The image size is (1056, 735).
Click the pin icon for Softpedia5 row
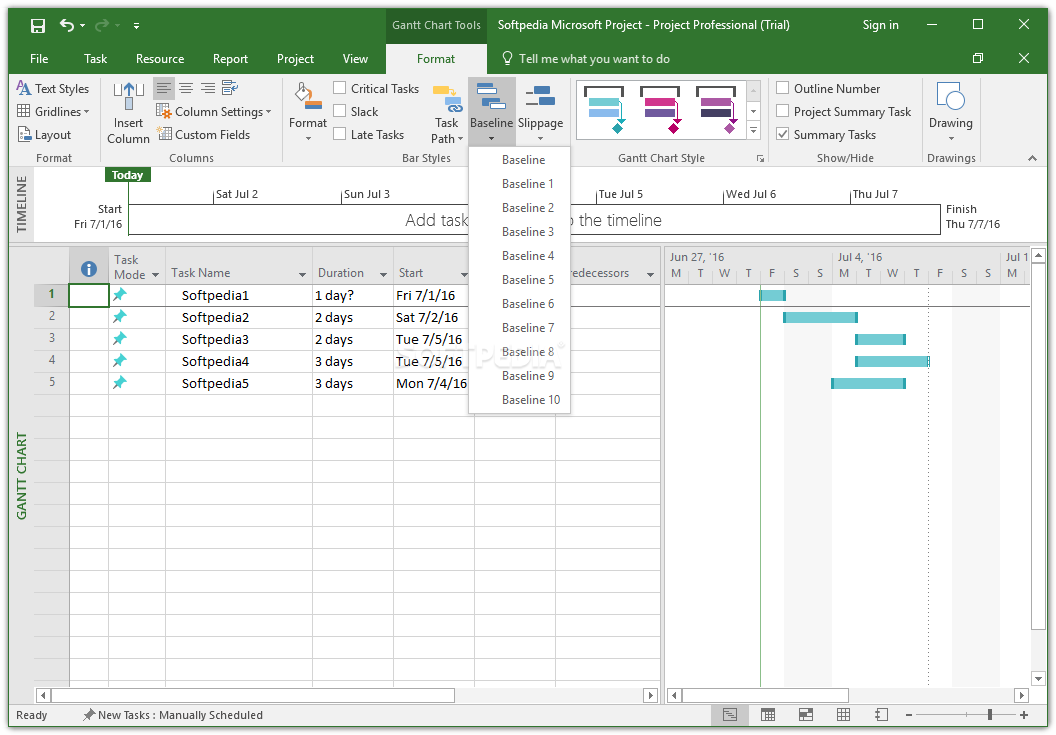(120, 383)
